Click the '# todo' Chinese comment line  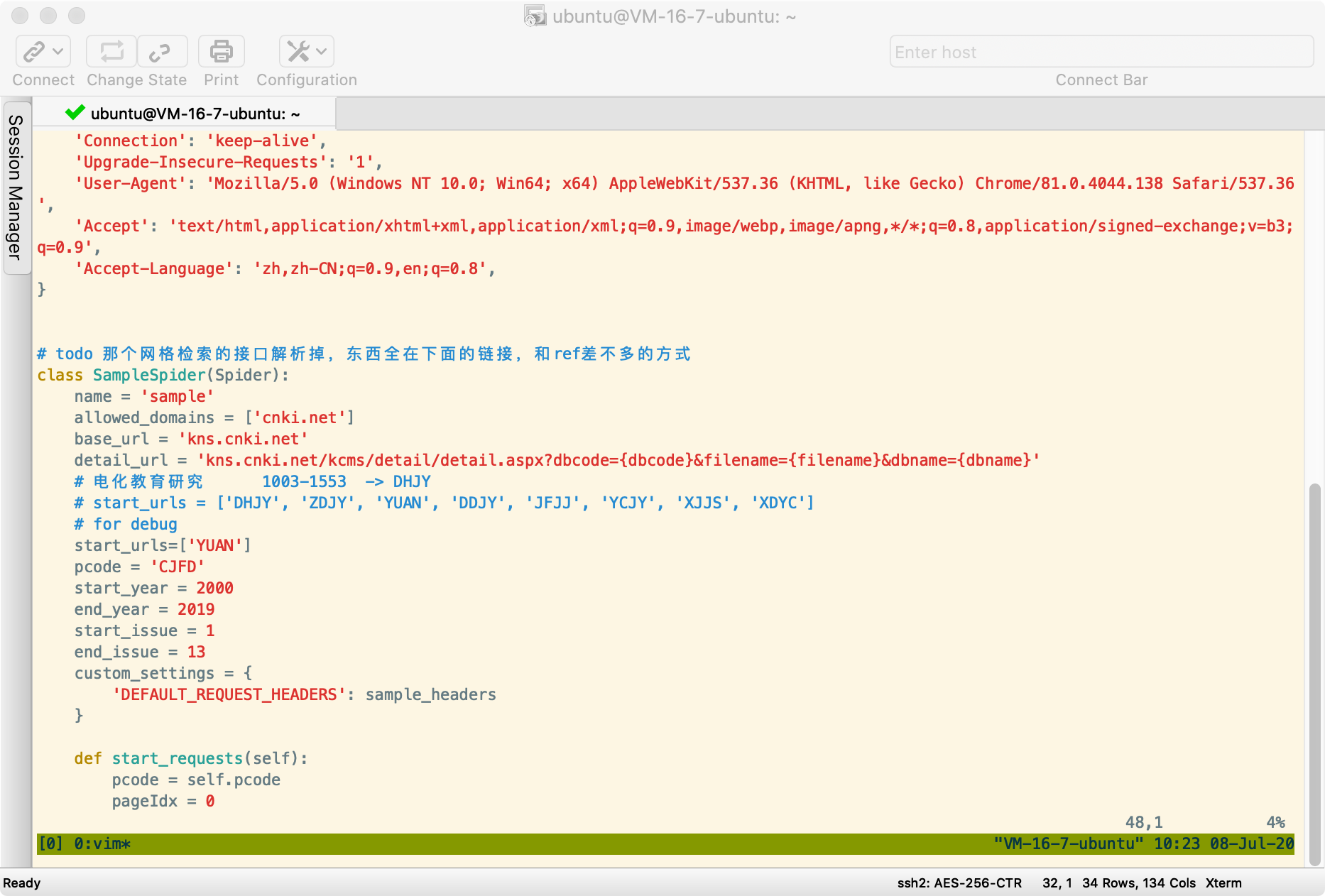364,354
